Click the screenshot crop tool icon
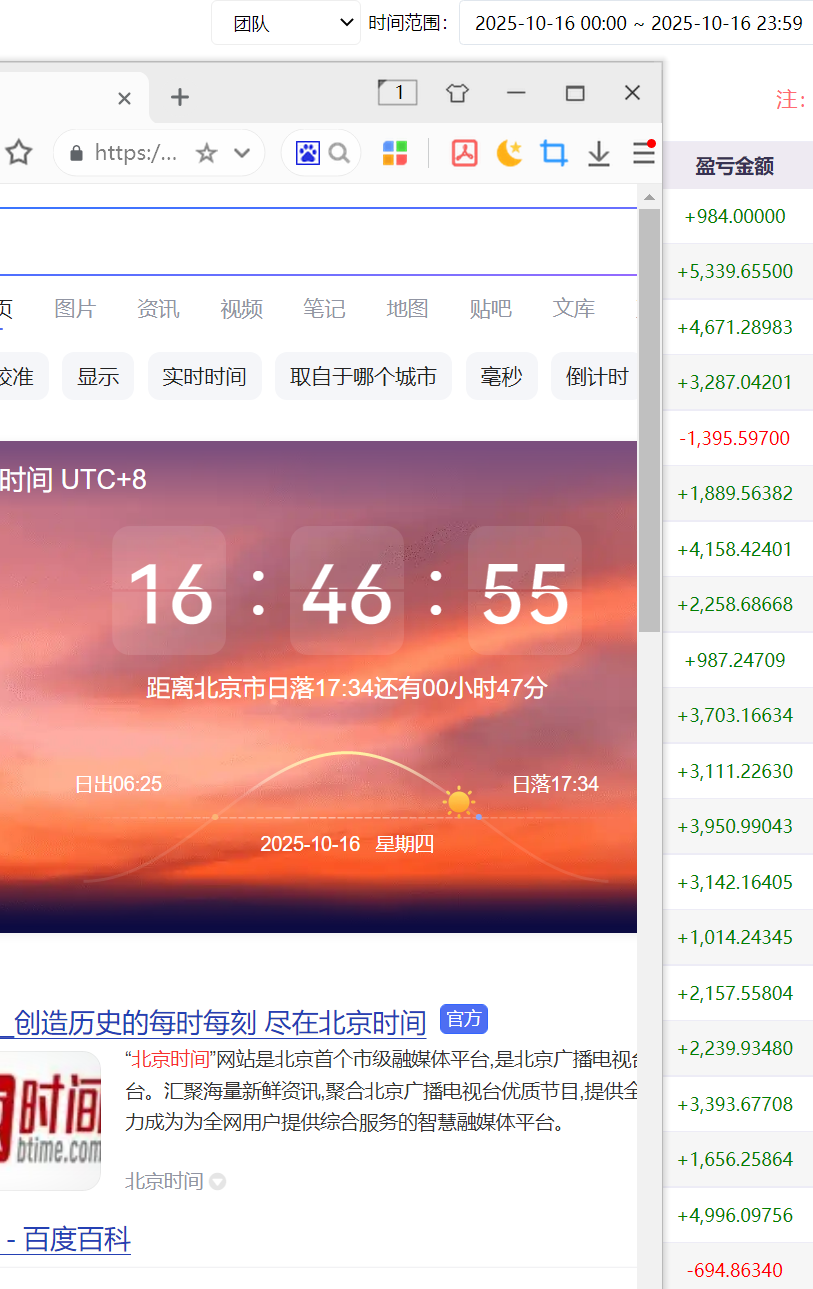 pos(554,153)
